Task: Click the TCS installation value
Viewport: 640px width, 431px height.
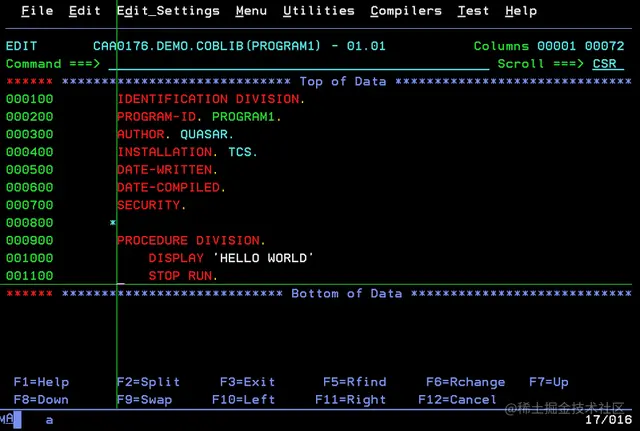Action: pyautogui.click(x=240, y=152)
